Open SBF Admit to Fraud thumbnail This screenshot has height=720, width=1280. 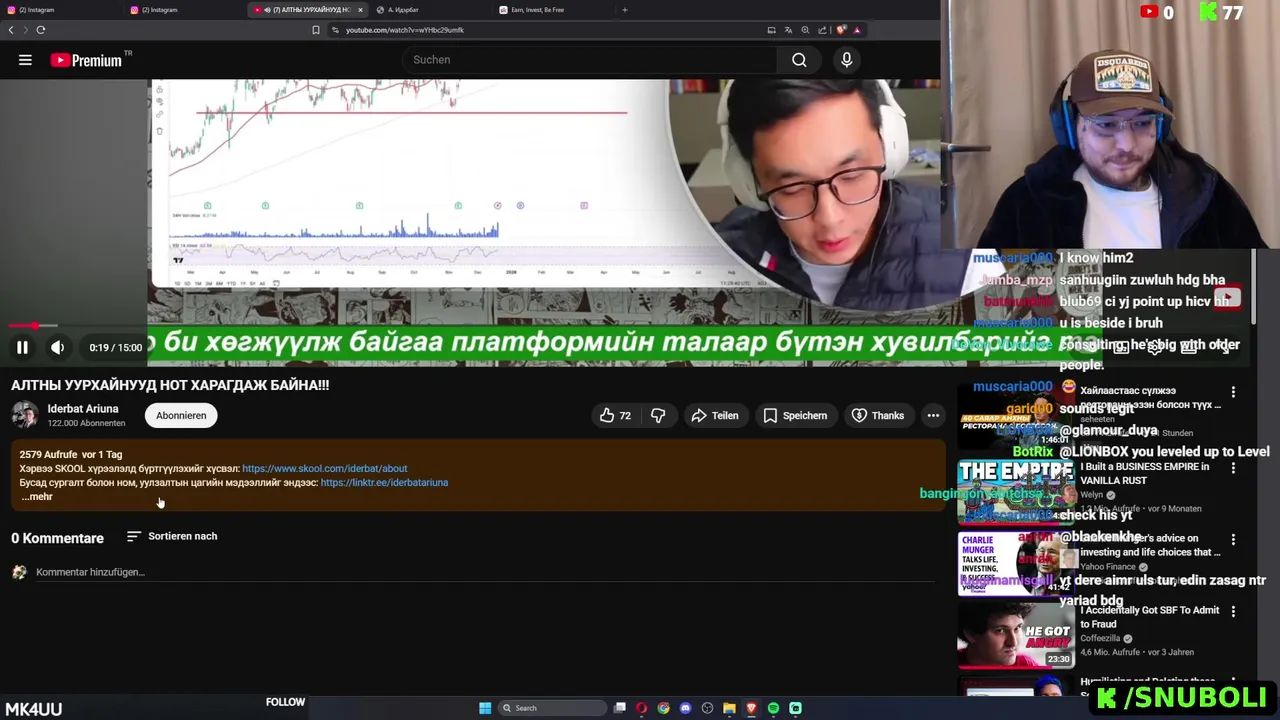tap(1015, 635)
